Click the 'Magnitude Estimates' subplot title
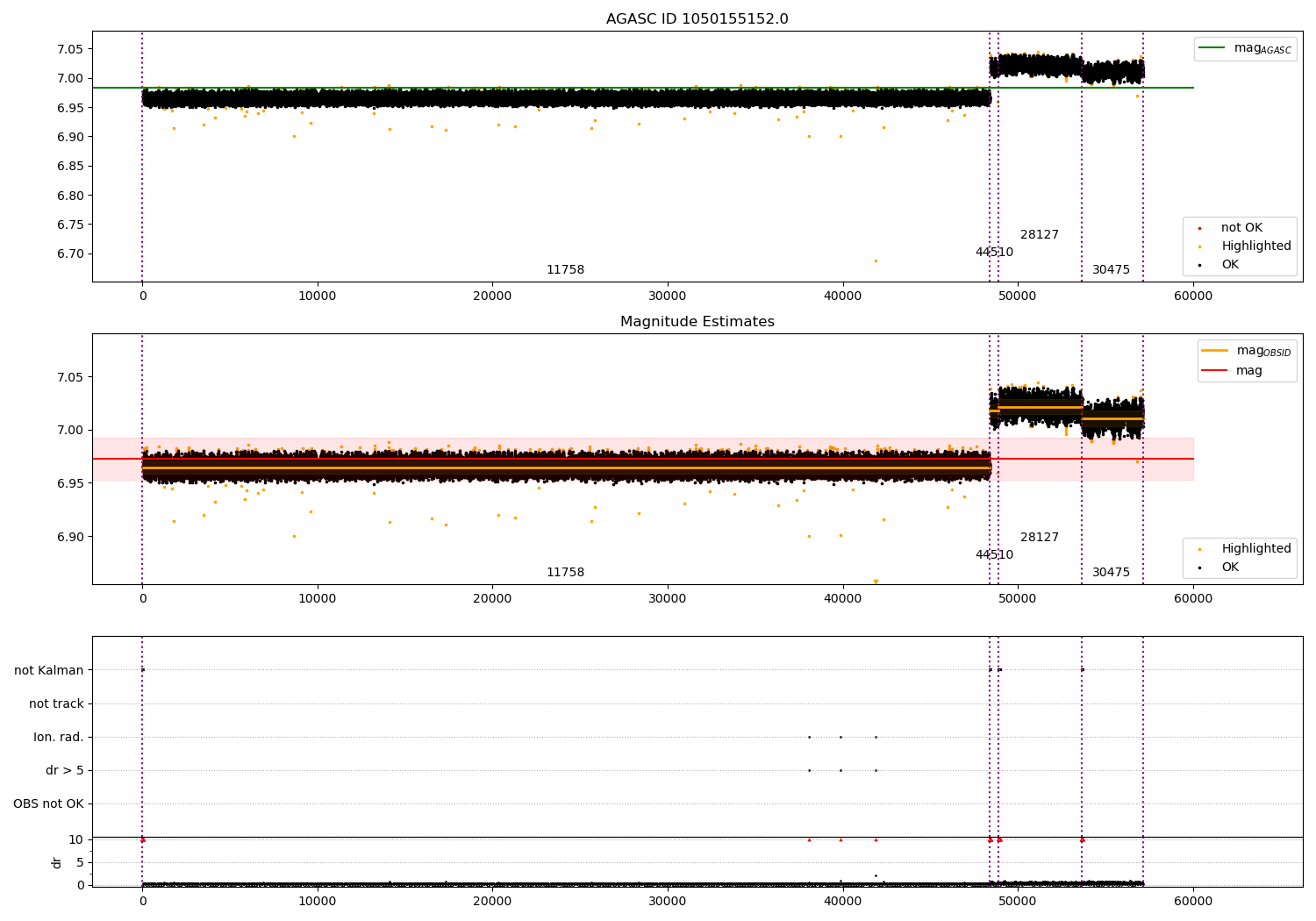 pyautogui.click(x=697, y=322)
